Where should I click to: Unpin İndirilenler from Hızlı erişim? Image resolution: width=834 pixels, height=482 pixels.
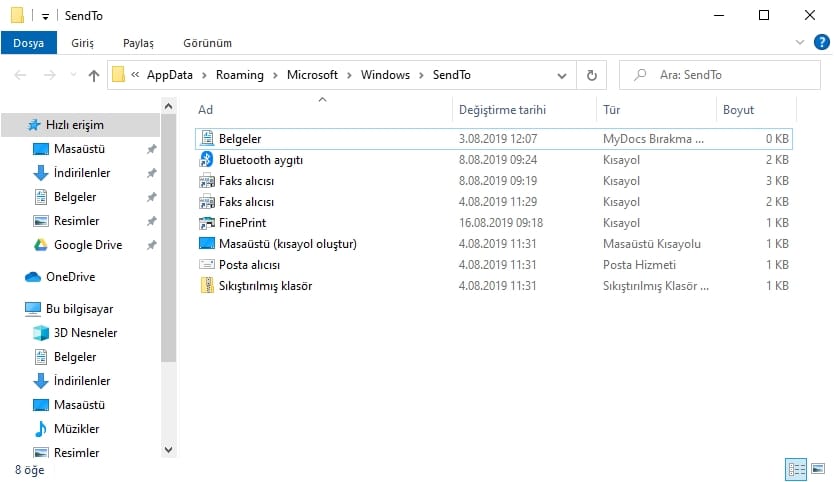tap(152, 173)
